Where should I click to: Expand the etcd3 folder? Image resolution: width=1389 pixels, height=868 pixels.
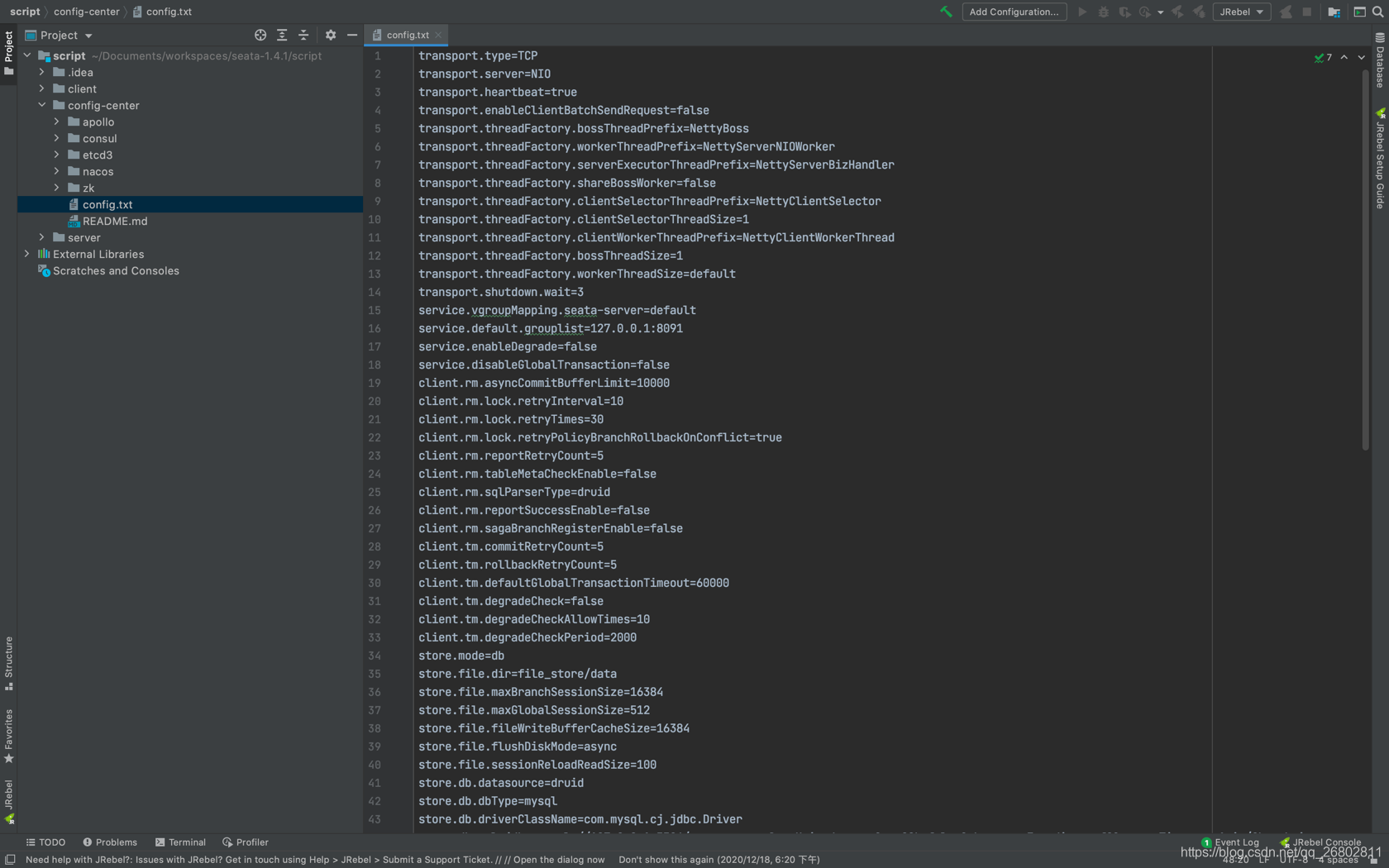tap(57, 155)
